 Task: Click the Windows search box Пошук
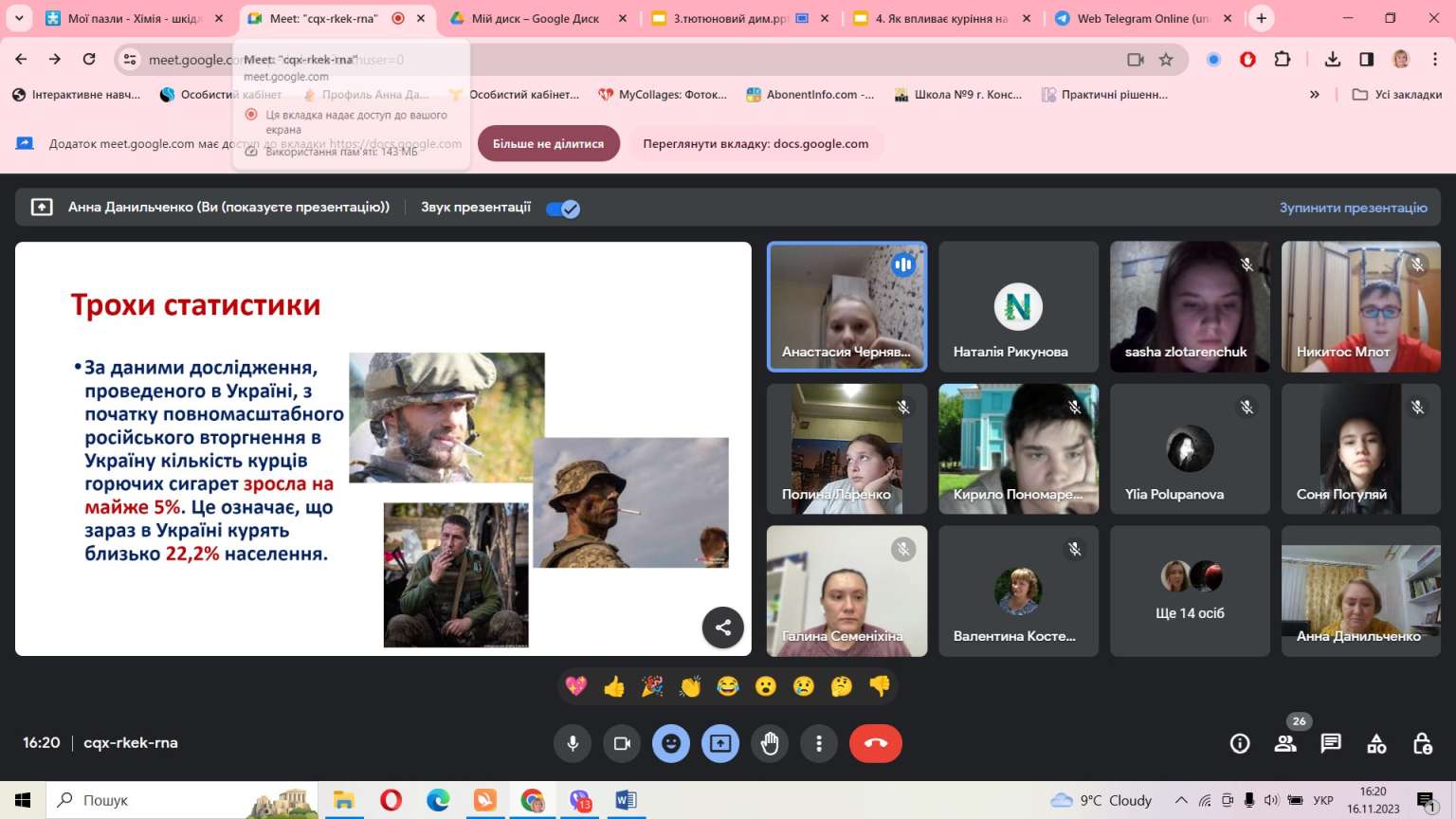click(x=183, y=800)
